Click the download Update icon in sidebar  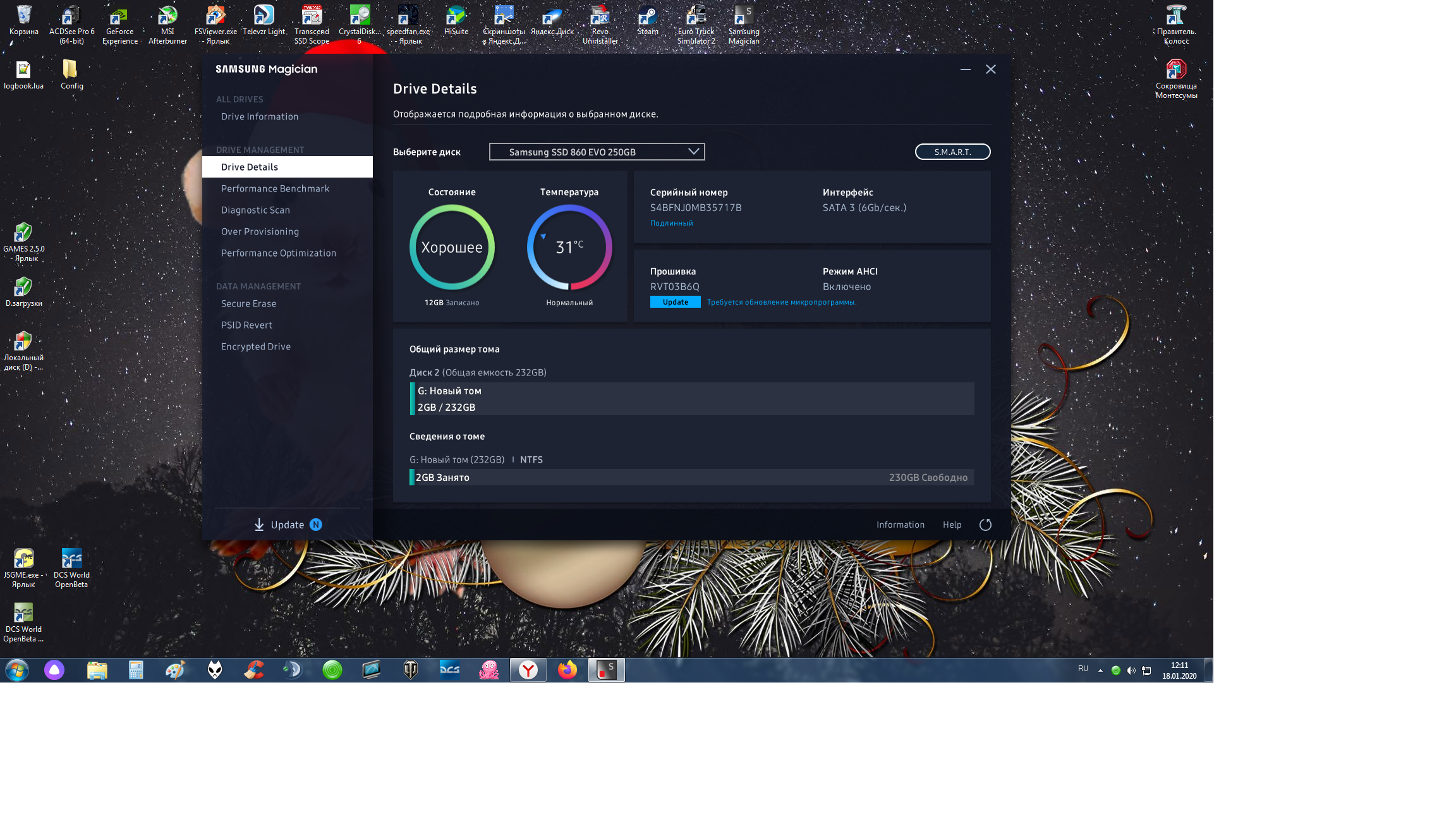coord(259,525)
